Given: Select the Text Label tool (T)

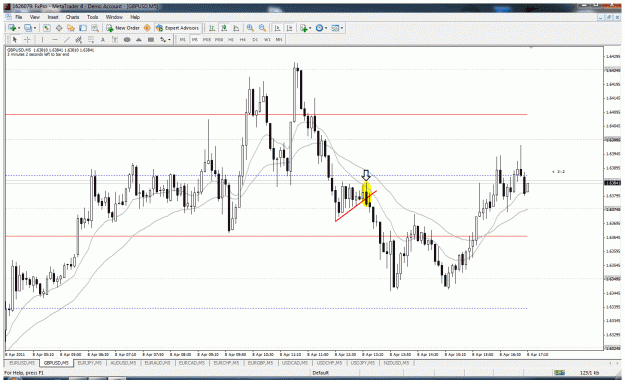Looking at the screenshot, I should [x=114, y=39].
